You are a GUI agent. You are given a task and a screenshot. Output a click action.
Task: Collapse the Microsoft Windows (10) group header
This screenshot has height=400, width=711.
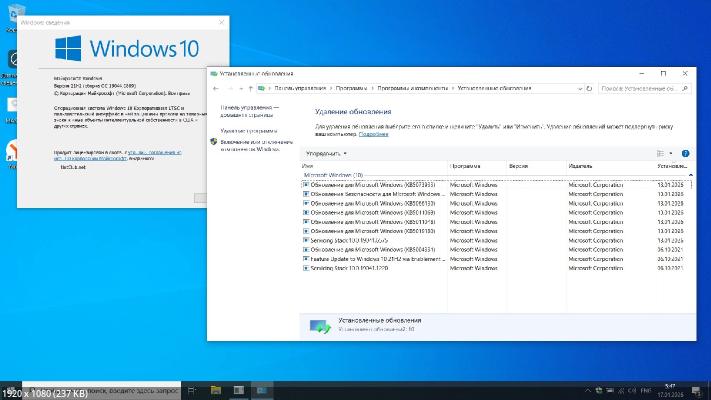pyautogui.click(x=334, y=174)
